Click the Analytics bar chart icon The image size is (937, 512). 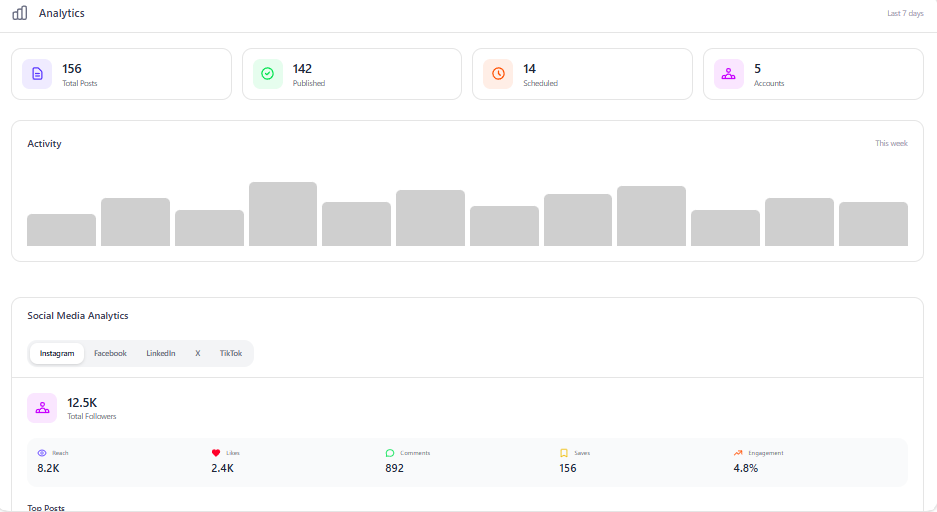pyautogui.click(x=20, y=13)
